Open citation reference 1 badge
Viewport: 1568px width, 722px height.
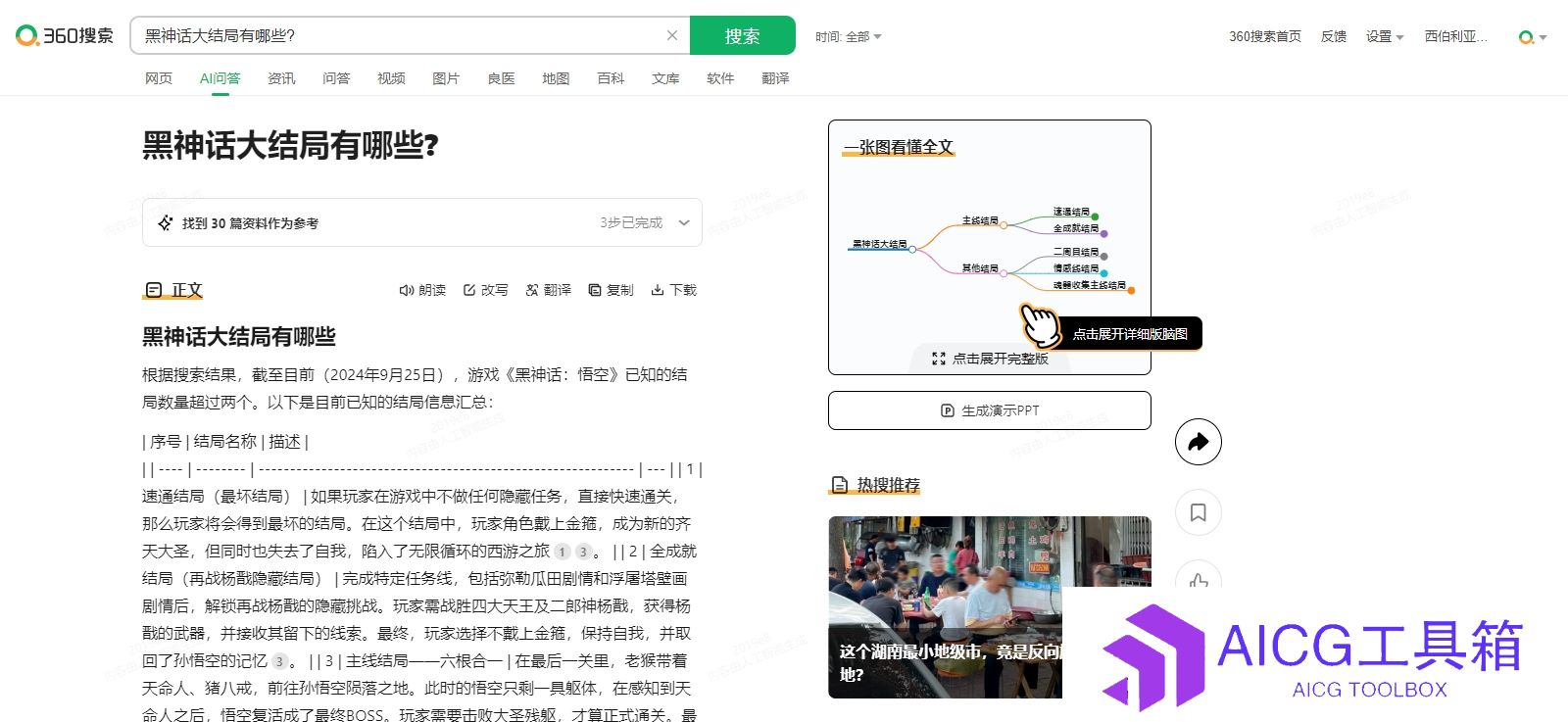pyautogui.click(x=563, y=552)
